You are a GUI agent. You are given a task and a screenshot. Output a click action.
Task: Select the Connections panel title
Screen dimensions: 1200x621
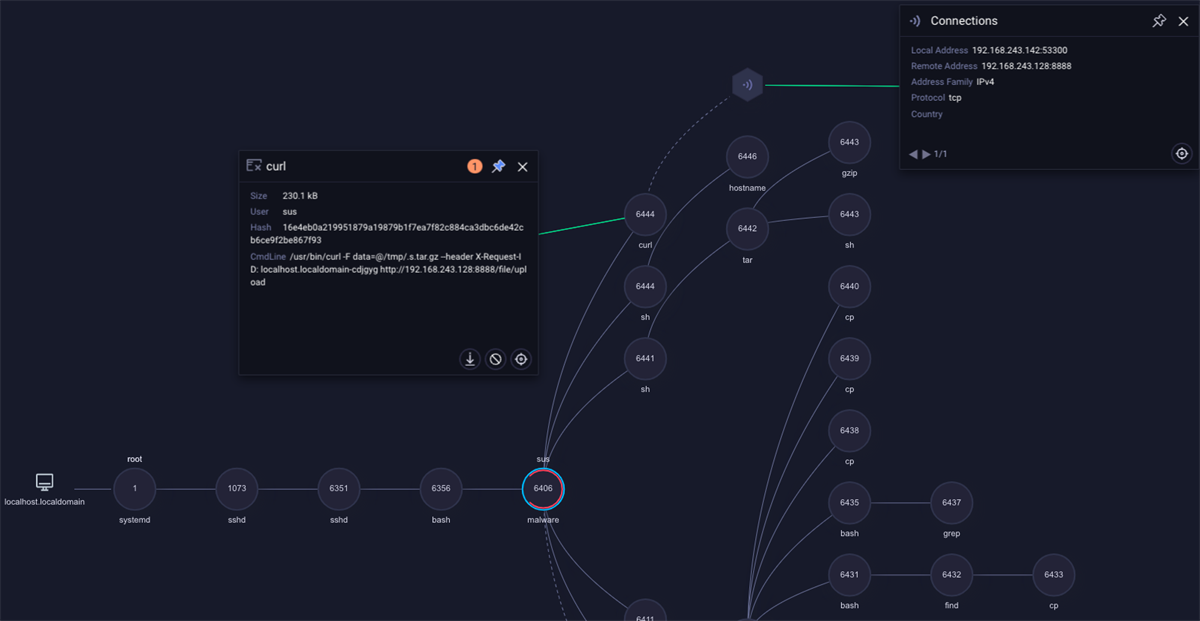tap(965, 20)
